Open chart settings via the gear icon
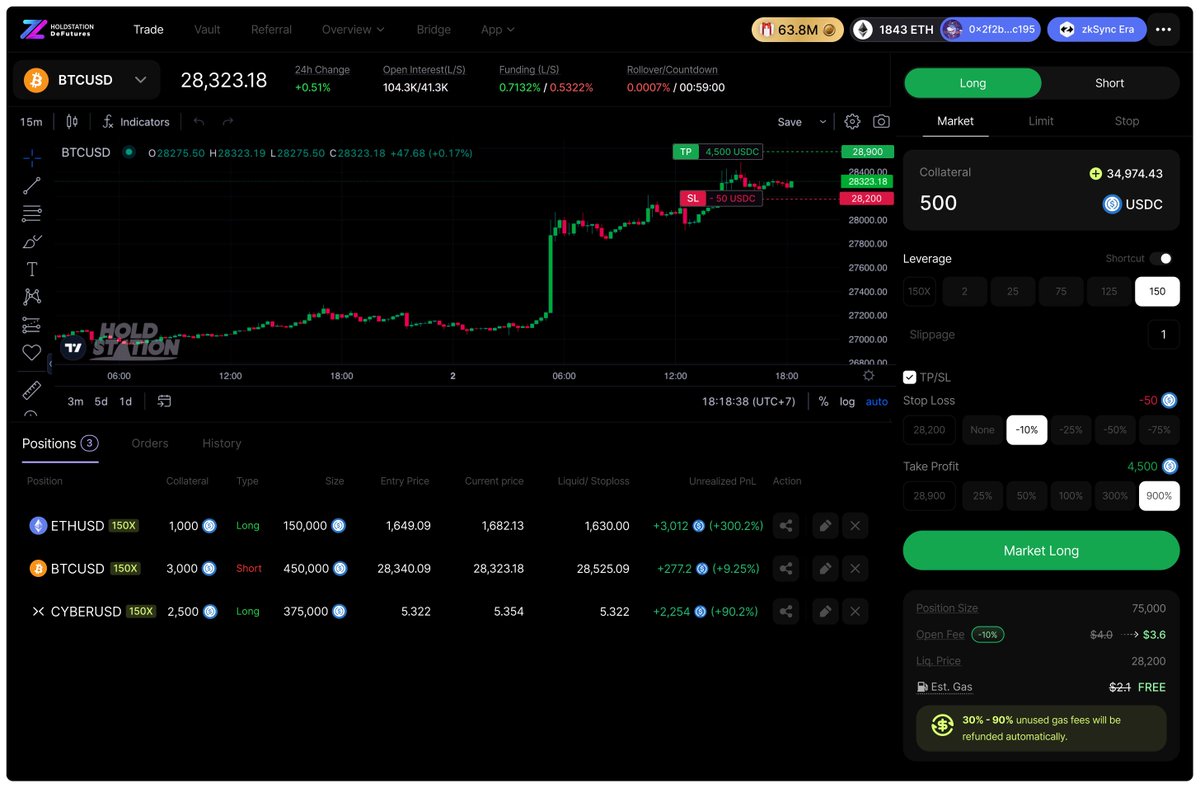 [852, 121]
